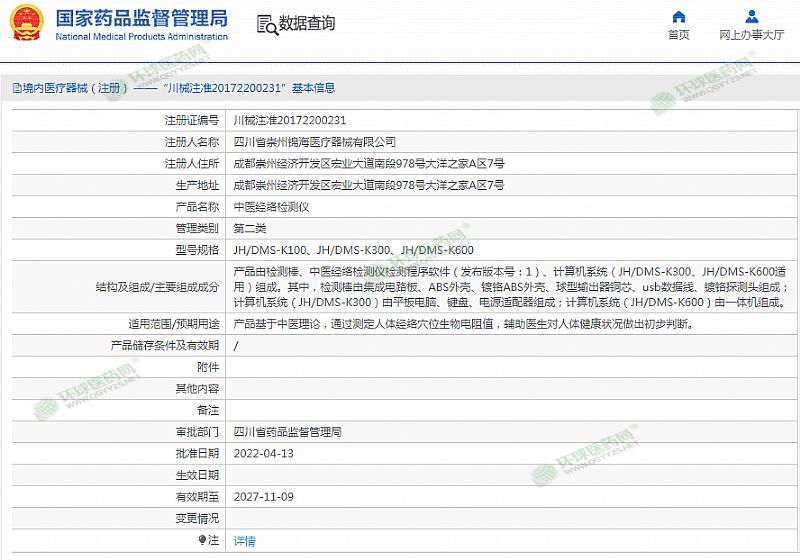Click the model spec JH/DMS-K100 row value
This screenshot has height=560, width=800.
click(353, 250)
